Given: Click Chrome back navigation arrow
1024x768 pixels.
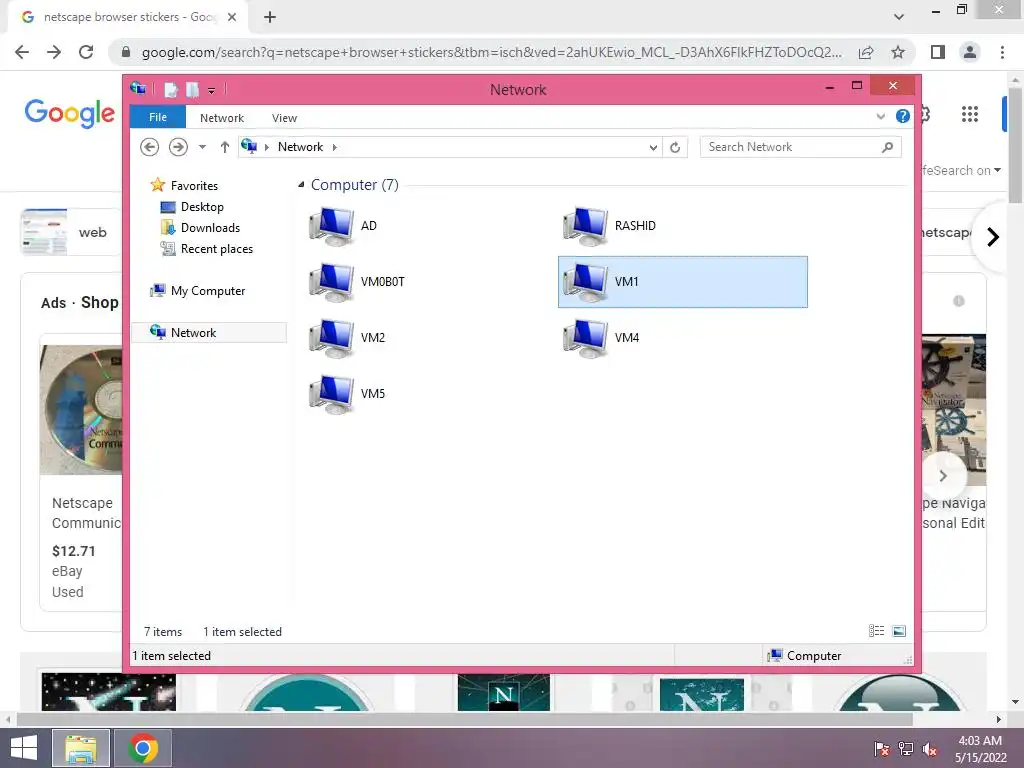Looking at the screenshot, I should 22,52.
